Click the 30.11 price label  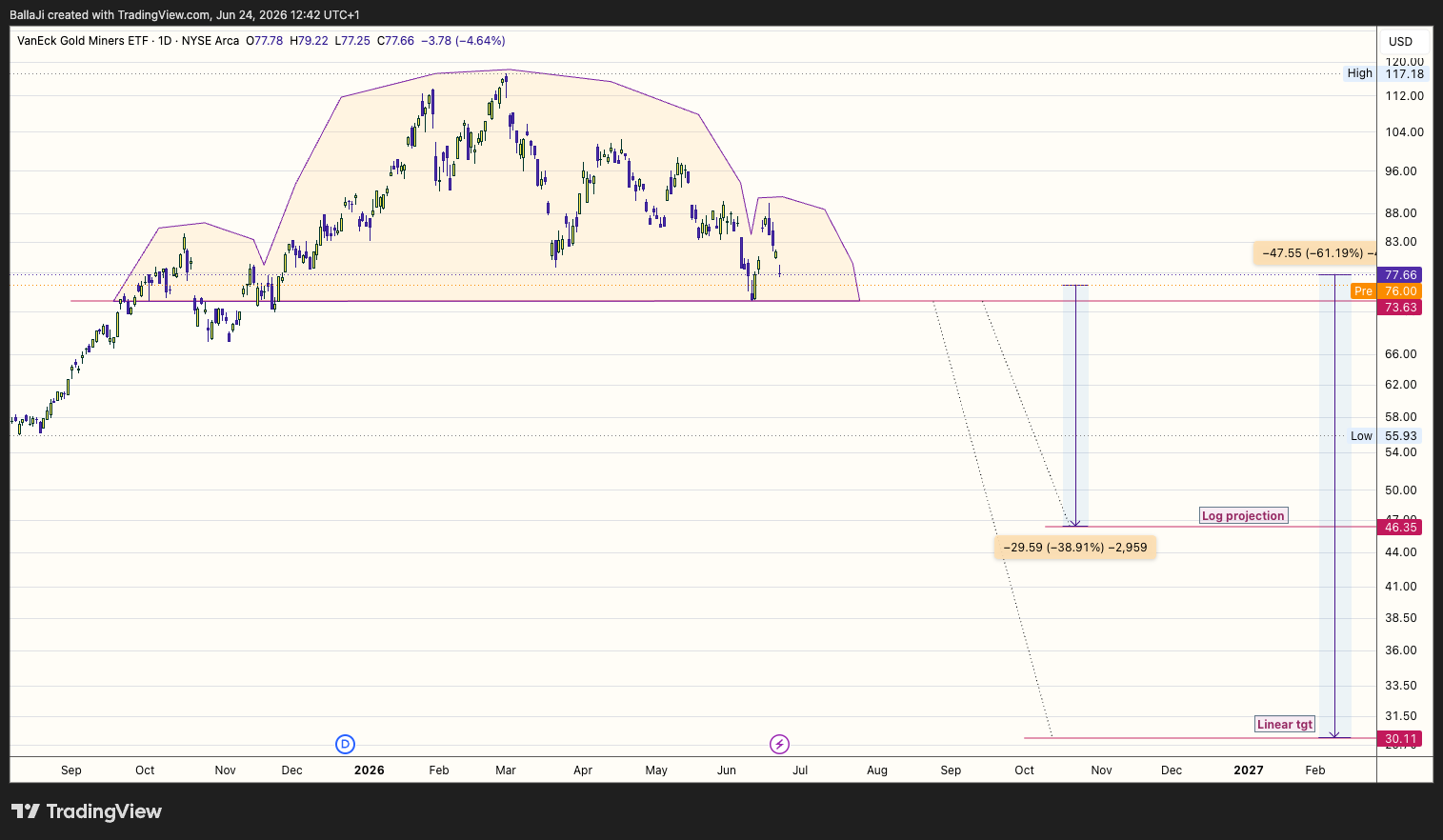click(x=1400, y=739)
